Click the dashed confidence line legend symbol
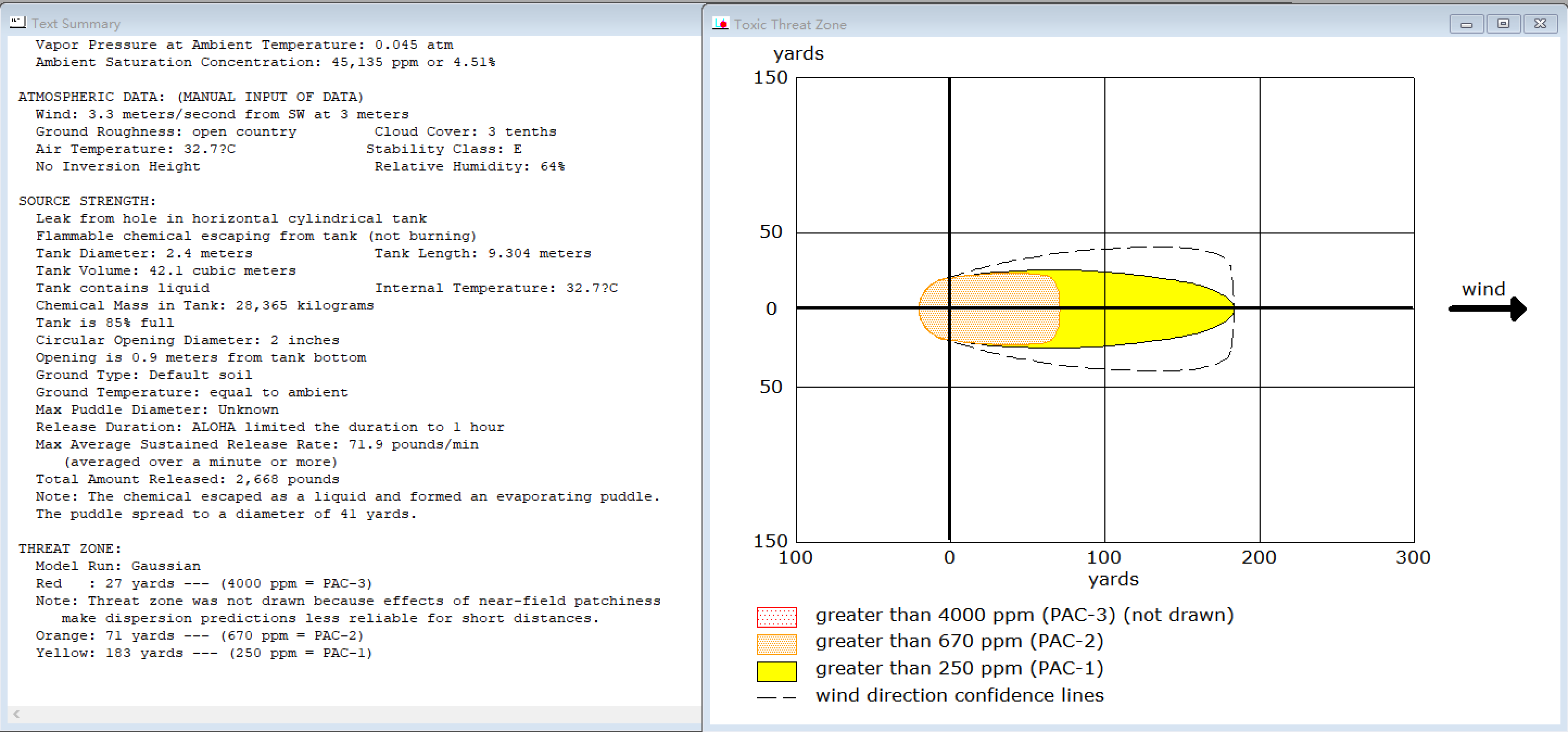Viewport: 1568px width, 732px height. [776, 697]
